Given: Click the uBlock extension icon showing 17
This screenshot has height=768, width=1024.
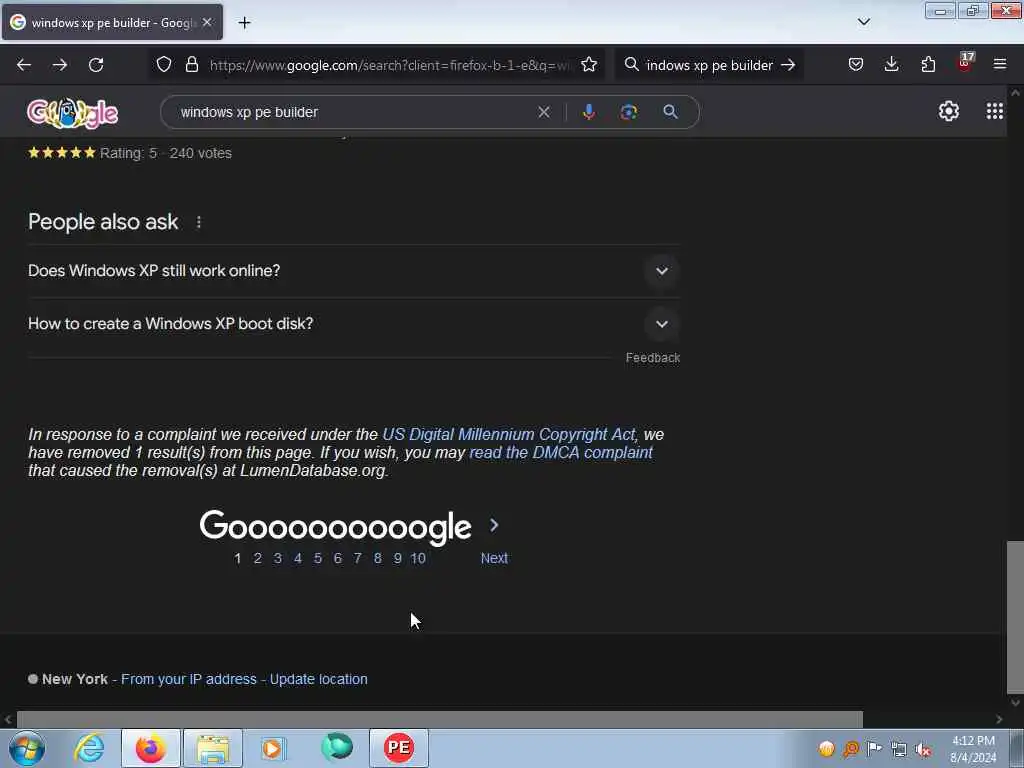Looking at the screenshot, I should point(965,63).
